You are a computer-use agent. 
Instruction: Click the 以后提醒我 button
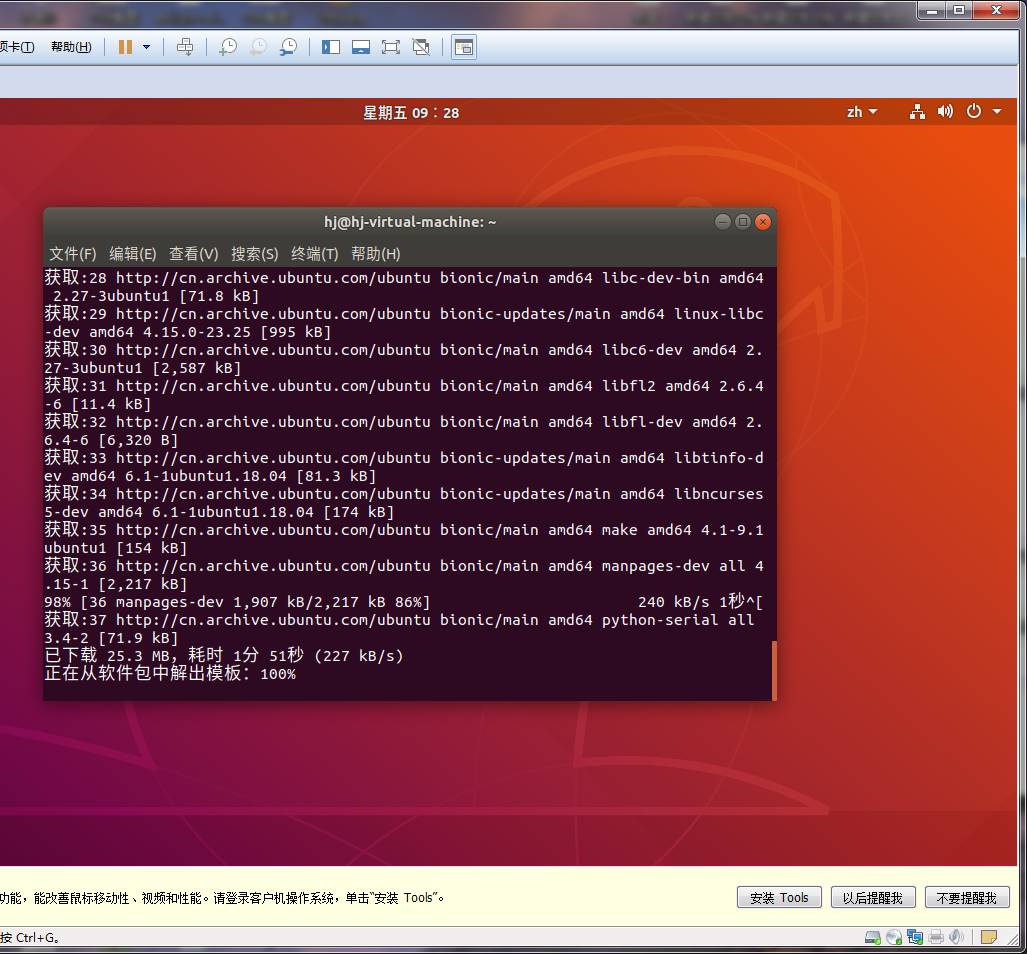872,898
